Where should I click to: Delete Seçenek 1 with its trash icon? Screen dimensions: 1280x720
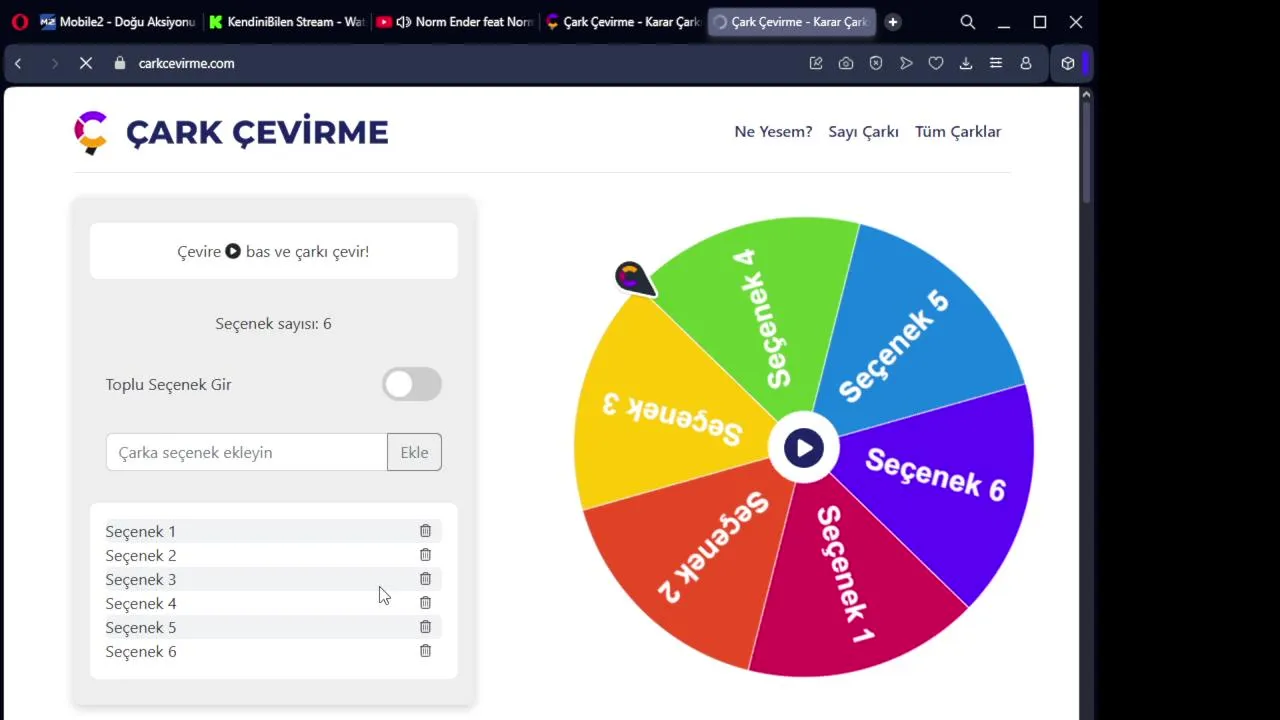click(x=425, y=531)
